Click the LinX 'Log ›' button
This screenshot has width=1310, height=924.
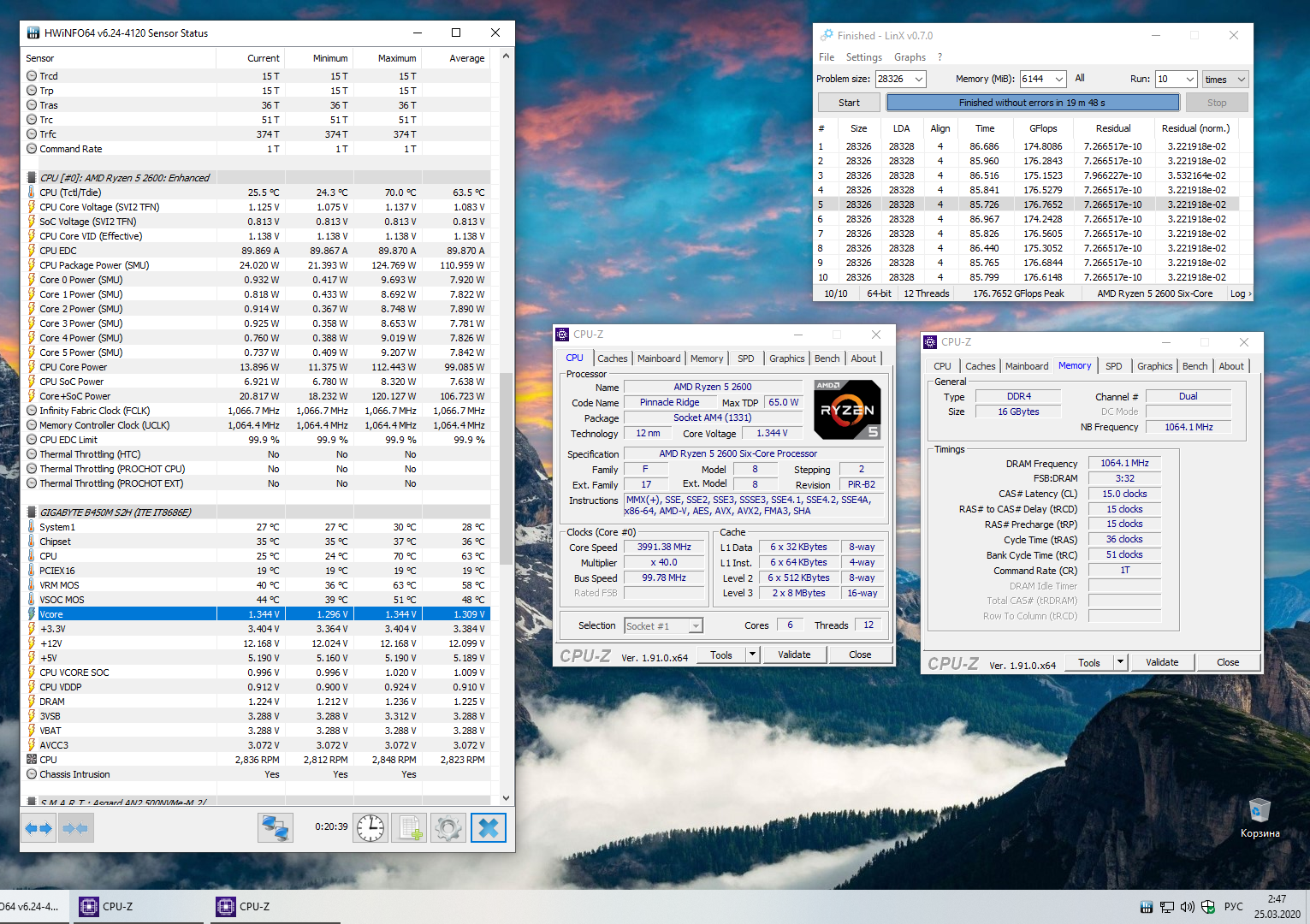(1241, 293)
